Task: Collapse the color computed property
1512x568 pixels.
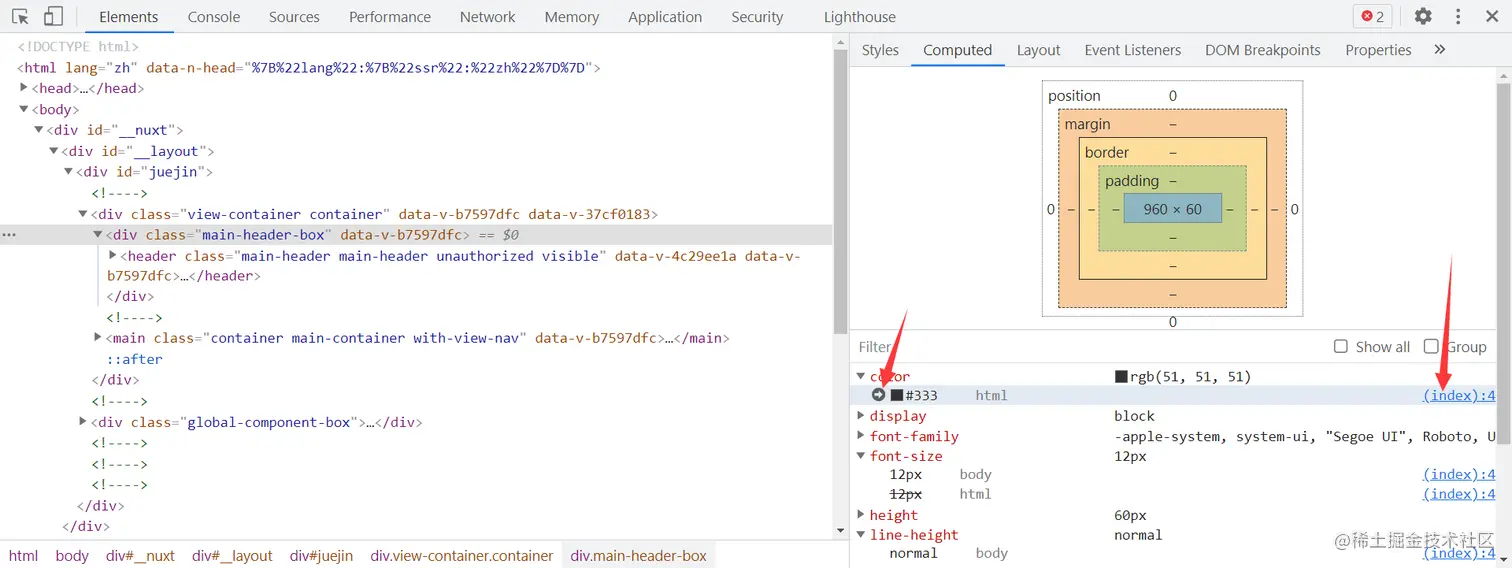Action: (861, 376)
